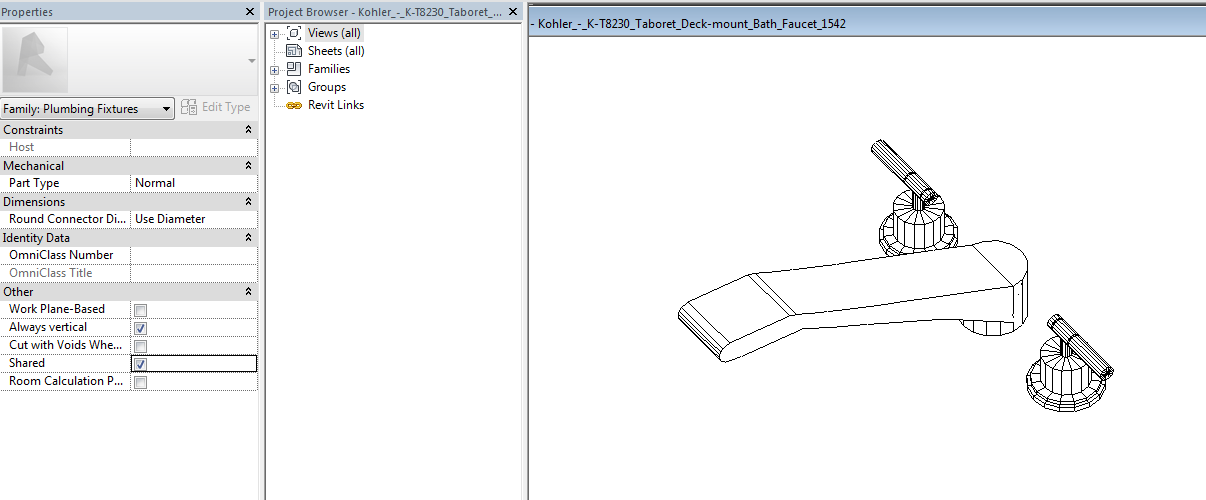Enable the Room Calculation Point checkbox
The width and height of the screenshot is (1206, 500).
141,382
